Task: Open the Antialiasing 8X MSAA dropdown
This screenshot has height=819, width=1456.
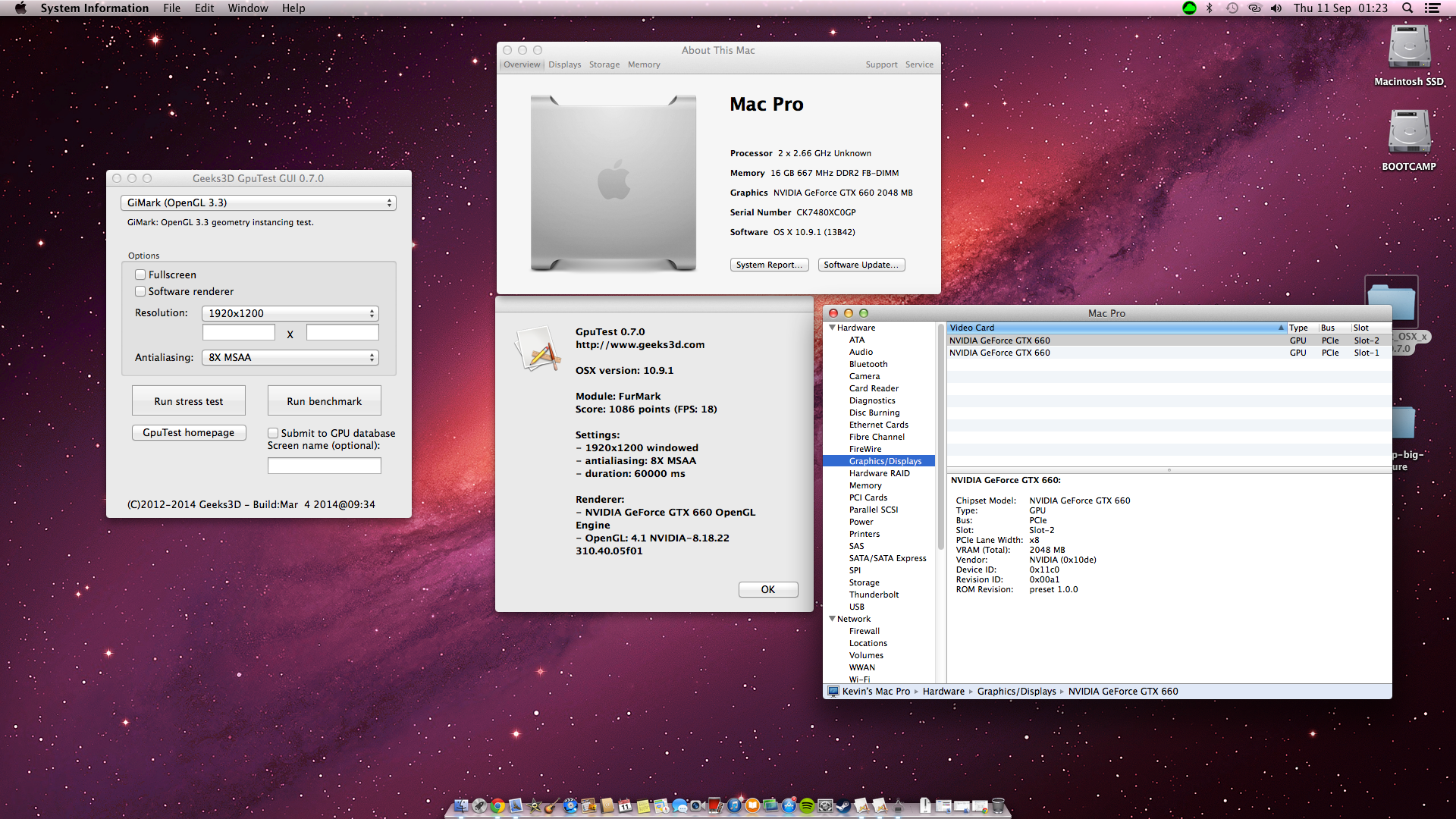Action: tap(290, 357)
